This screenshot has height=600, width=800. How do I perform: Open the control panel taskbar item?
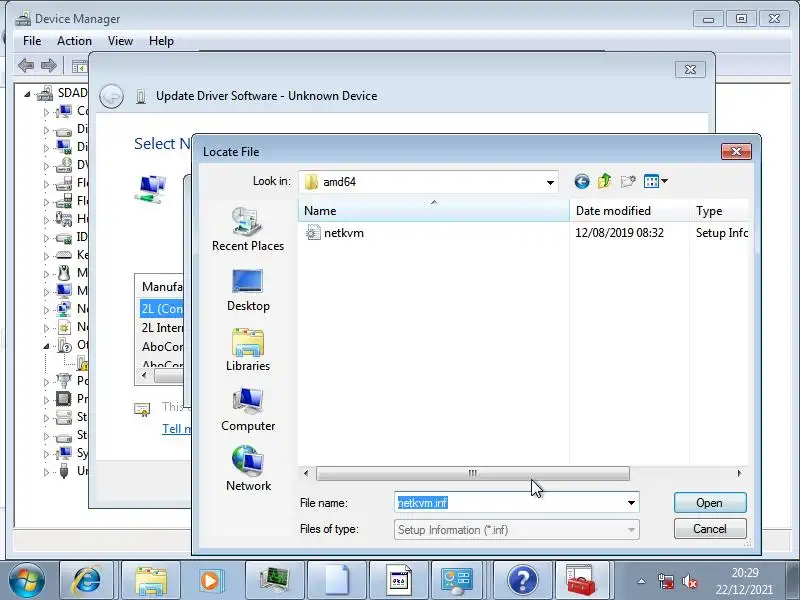[458, 580]
